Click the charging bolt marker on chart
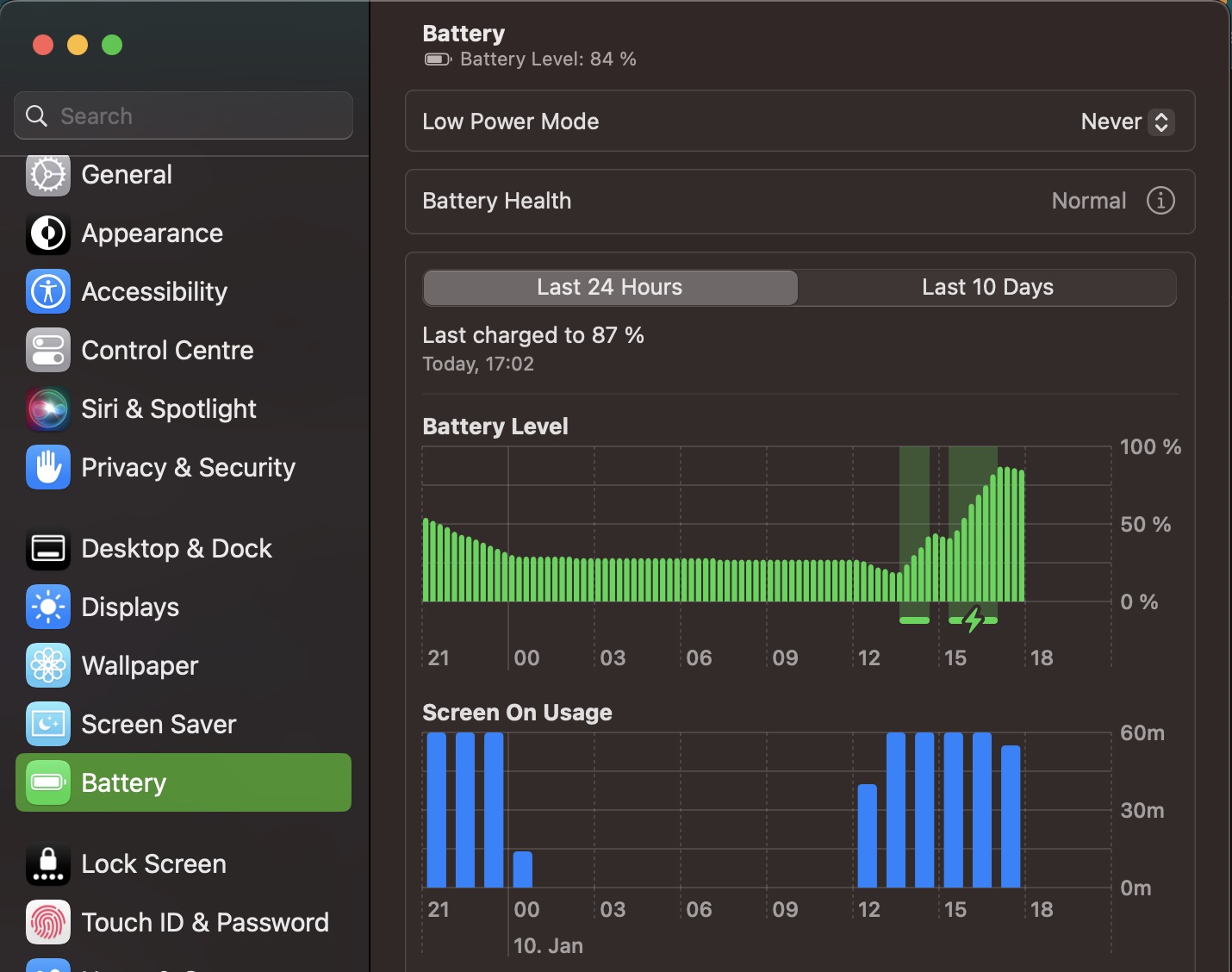 coord(974,620)
